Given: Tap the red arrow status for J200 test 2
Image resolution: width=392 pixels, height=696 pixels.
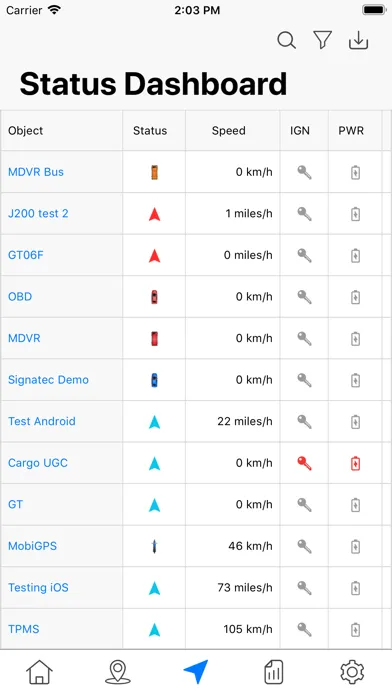Looking at the screenshot, I should pos(154,214).
